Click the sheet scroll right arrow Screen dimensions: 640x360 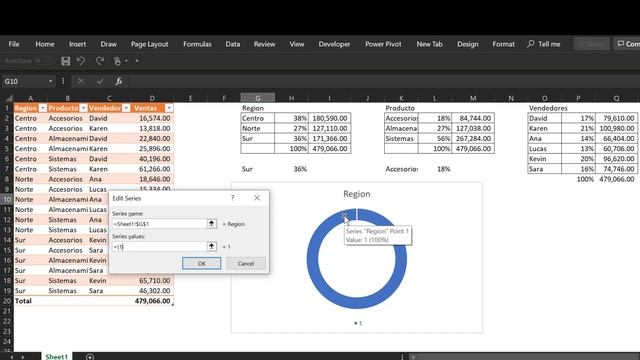pos(23,357)
